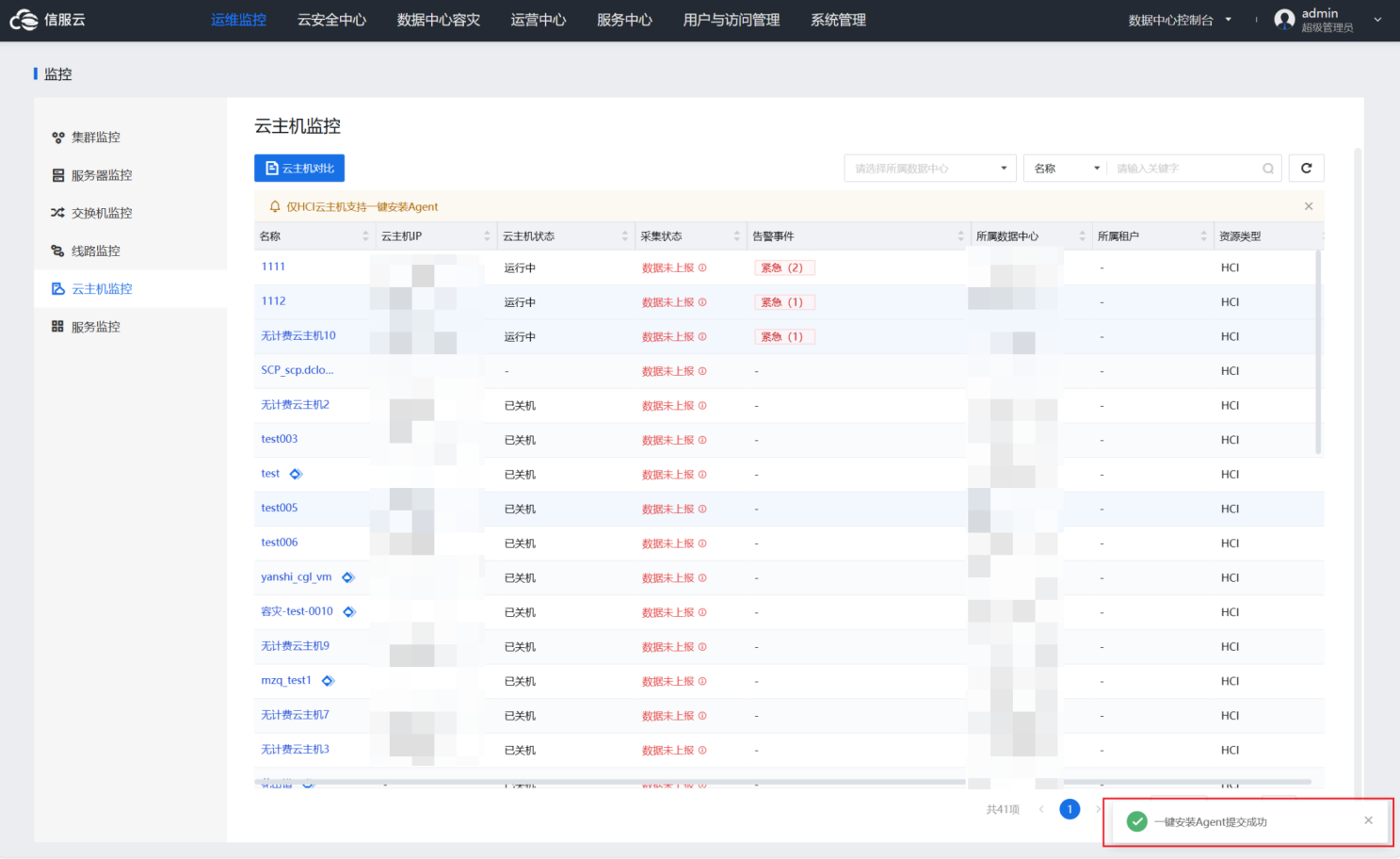Open the SCP_scp.dclo... host link
Image resolution: width=1400 pixels, height=859 pixels.
298,370
